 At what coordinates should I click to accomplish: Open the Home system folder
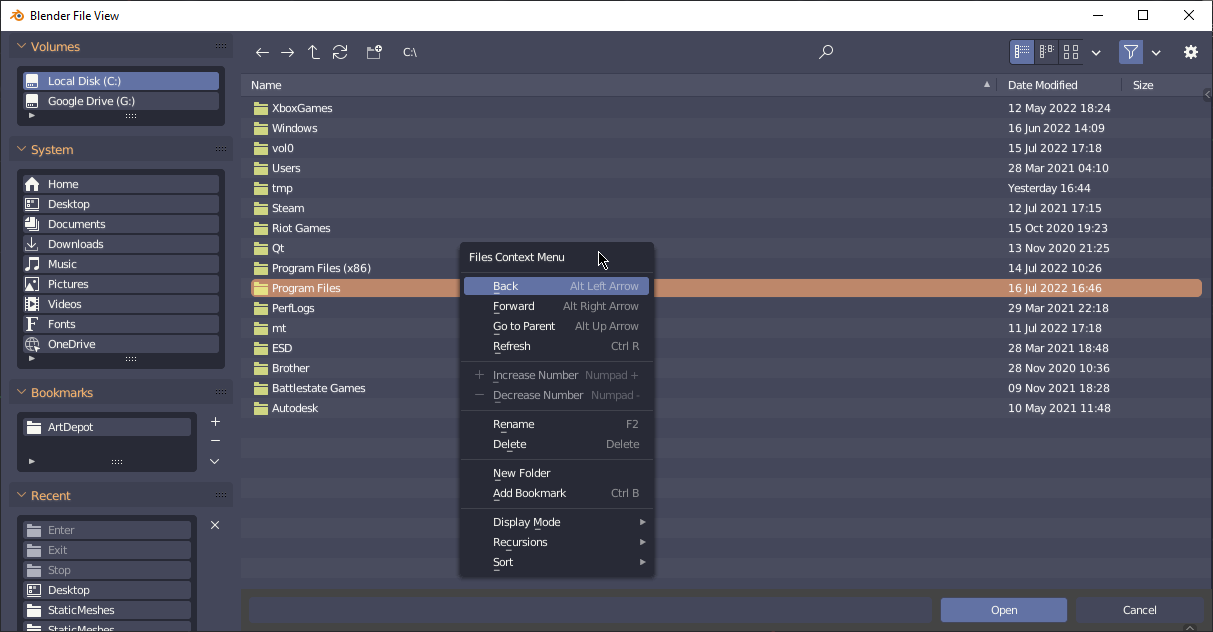(120, 184)
